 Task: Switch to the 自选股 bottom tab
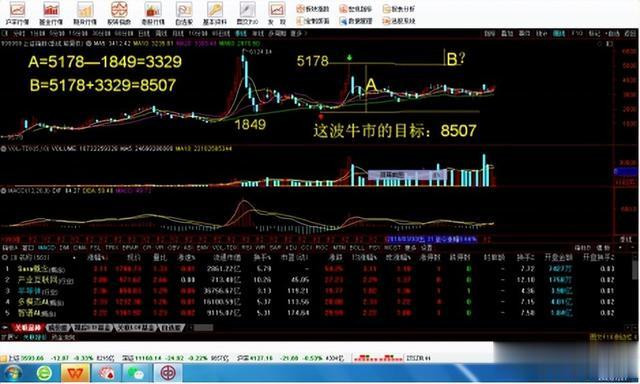(x=171, y=328)
